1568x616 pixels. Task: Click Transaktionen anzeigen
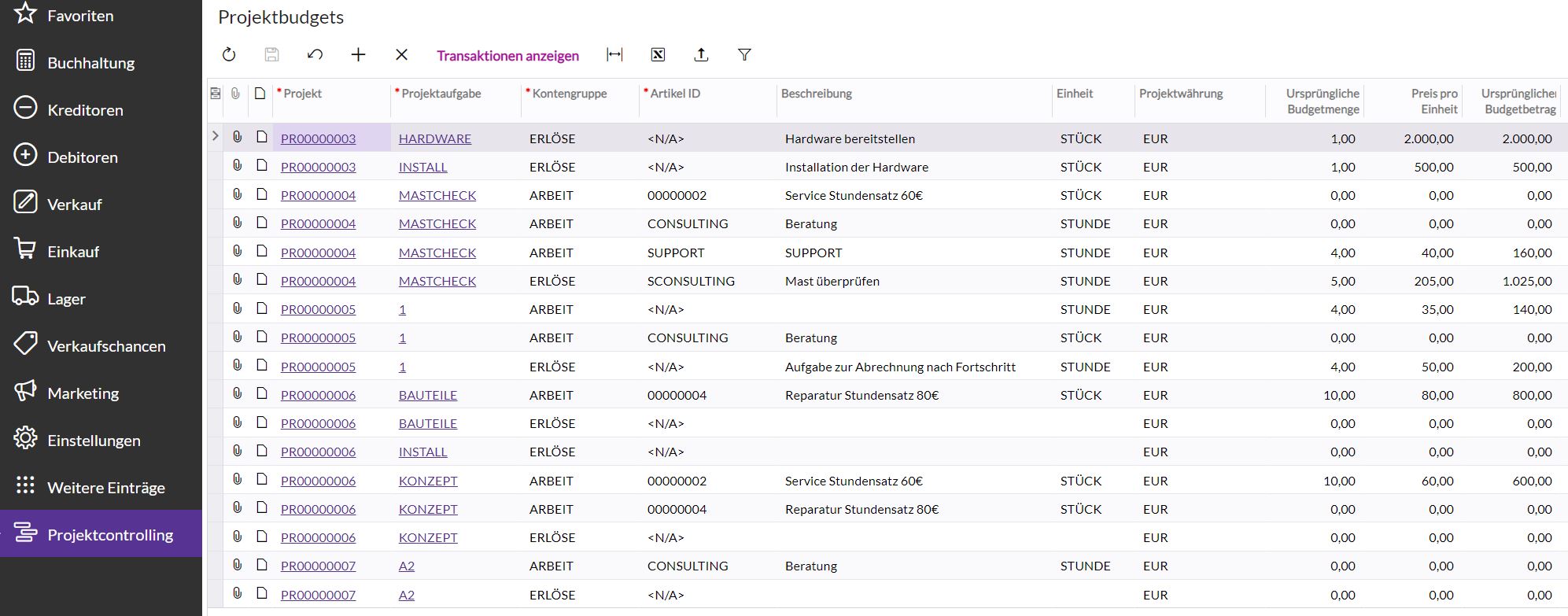(507, 56)
